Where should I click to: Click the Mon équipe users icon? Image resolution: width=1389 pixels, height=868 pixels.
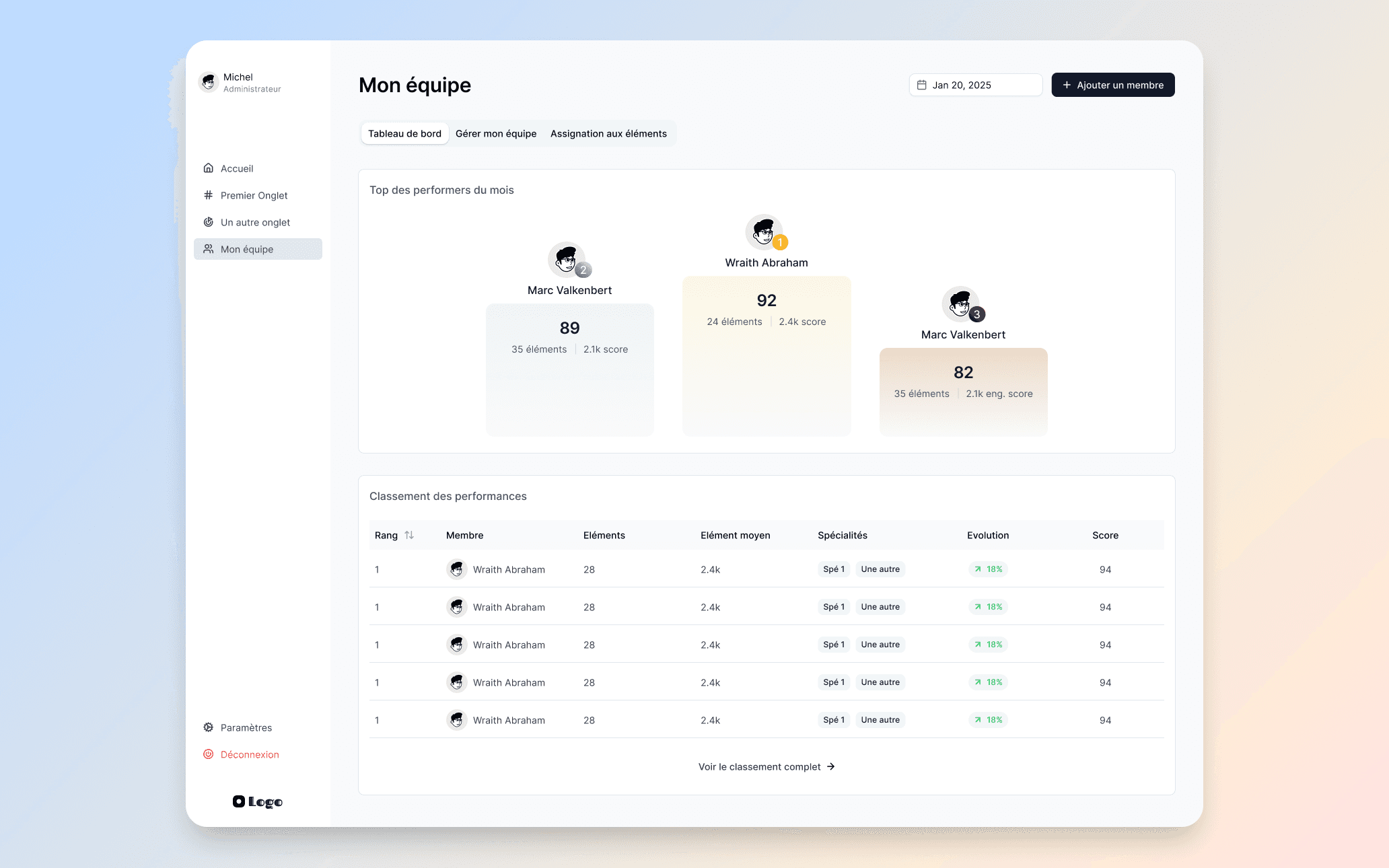click(209, 249)
